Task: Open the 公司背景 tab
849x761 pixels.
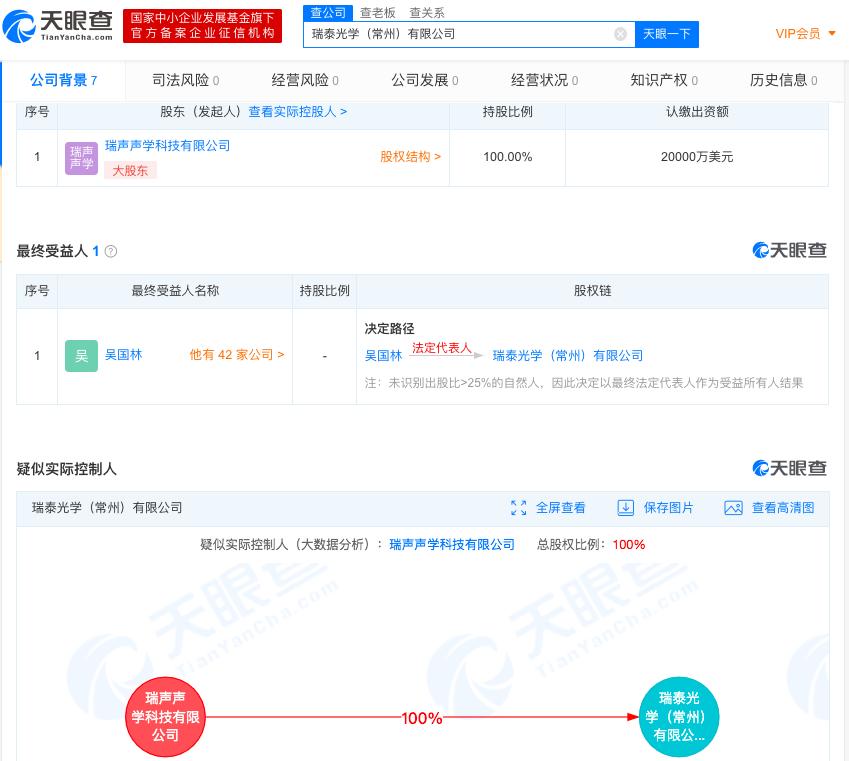Action: point(64,81)
